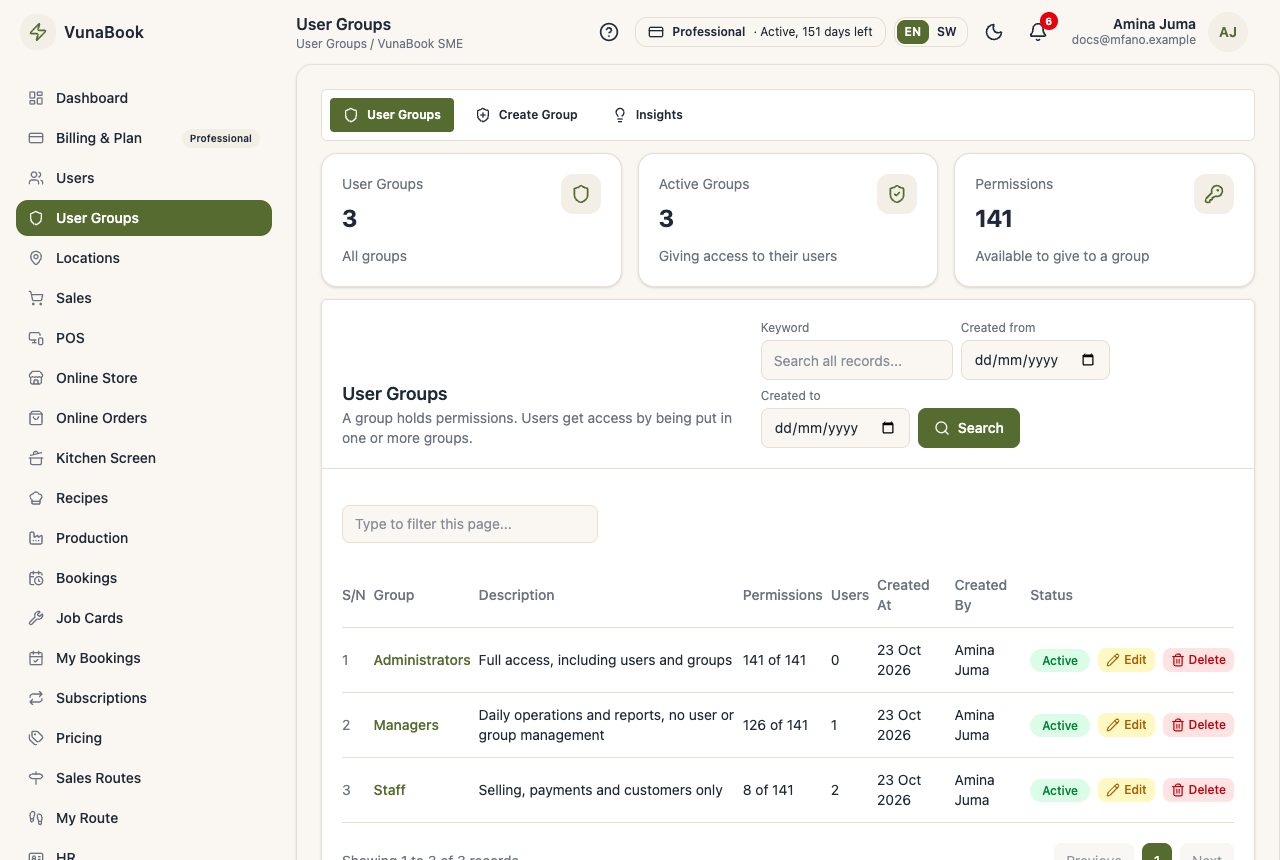This screenshot has height=860, width=1280.
Task: Click the "126 of 141" permissions cell
Action: tap(775, 725)
